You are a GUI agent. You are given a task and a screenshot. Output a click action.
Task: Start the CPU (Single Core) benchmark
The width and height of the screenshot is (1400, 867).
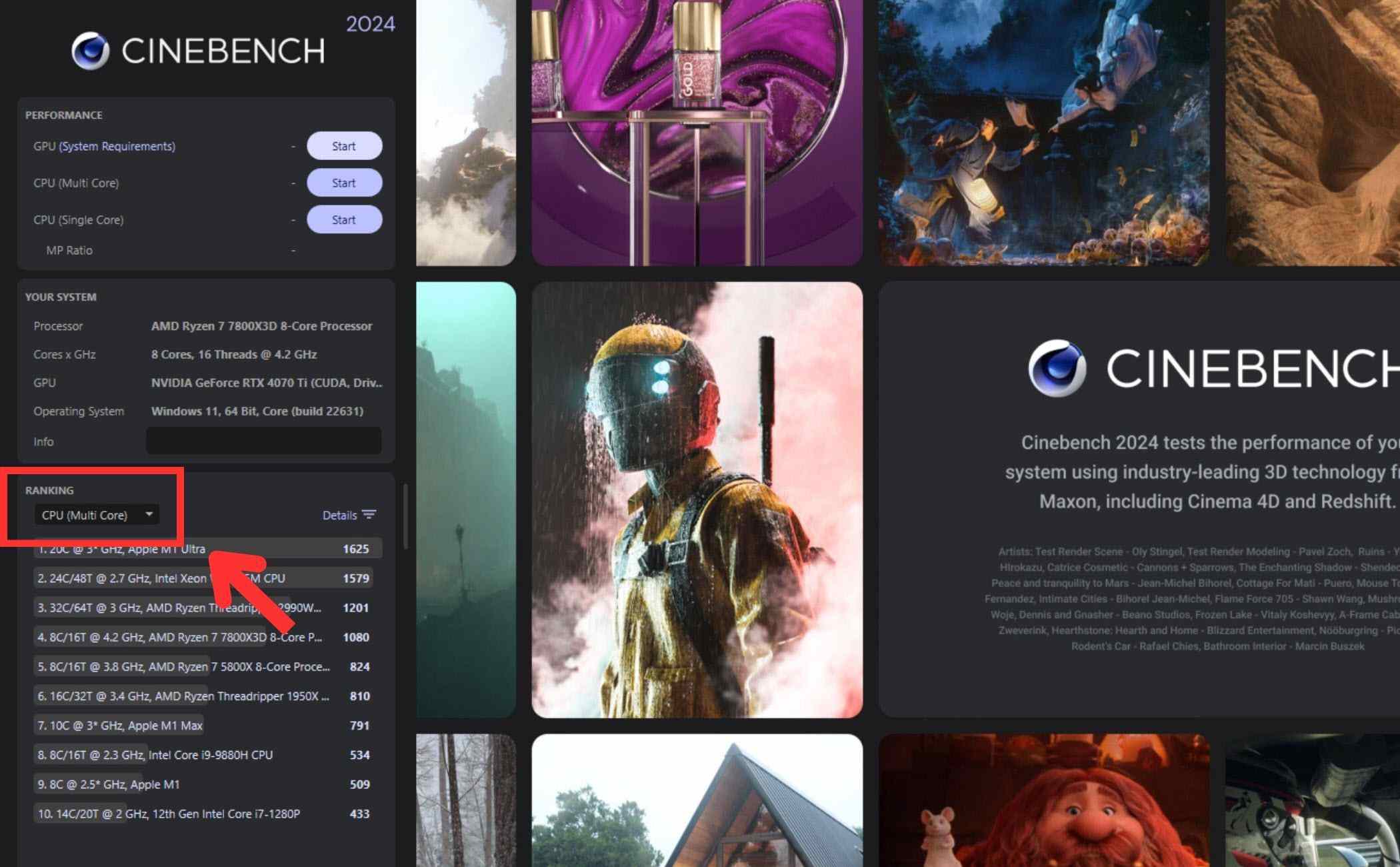pyautogui.click(x=344, y=219)
